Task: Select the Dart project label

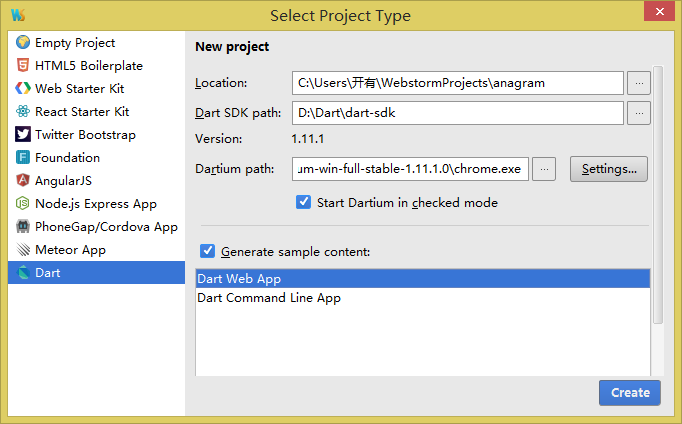Action: 47,273
